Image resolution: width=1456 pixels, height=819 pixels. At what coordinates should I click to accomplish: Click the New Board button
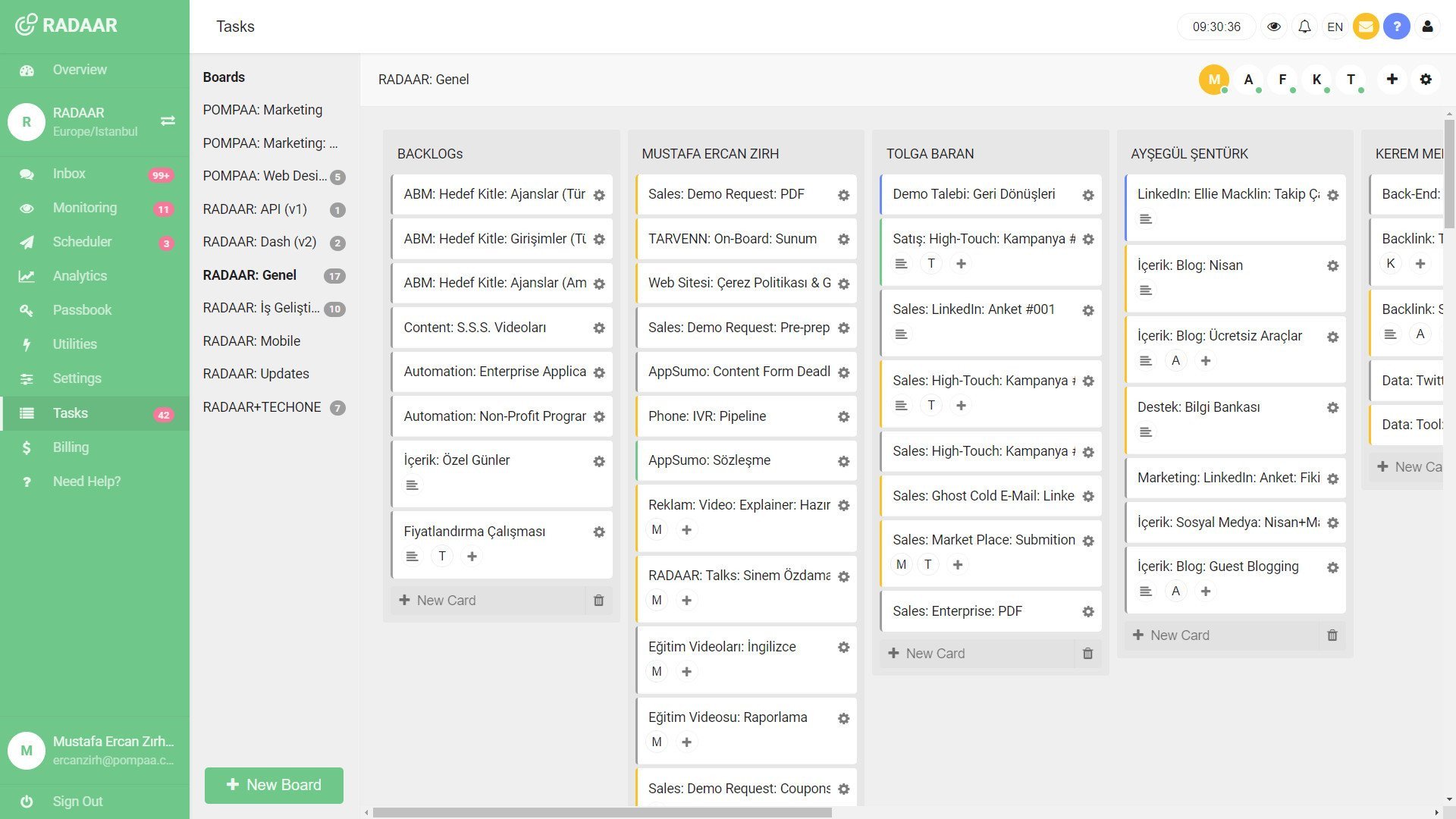tap(274, 785)
